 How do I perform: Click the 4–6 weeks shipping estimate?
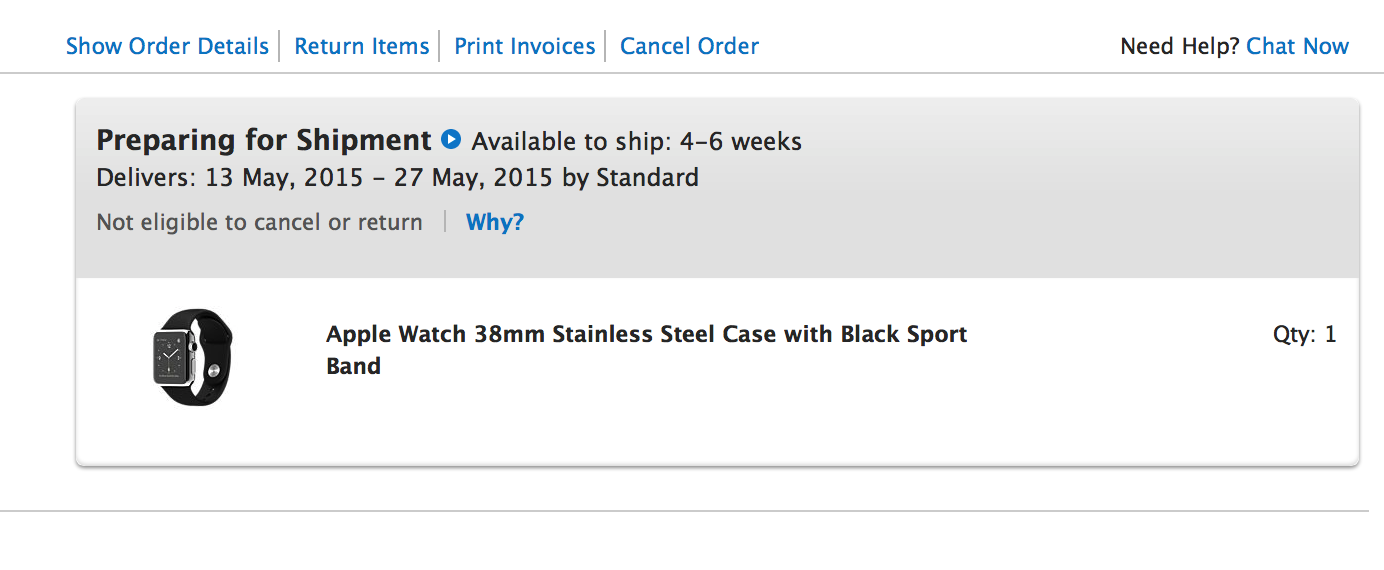click(755, 142)
